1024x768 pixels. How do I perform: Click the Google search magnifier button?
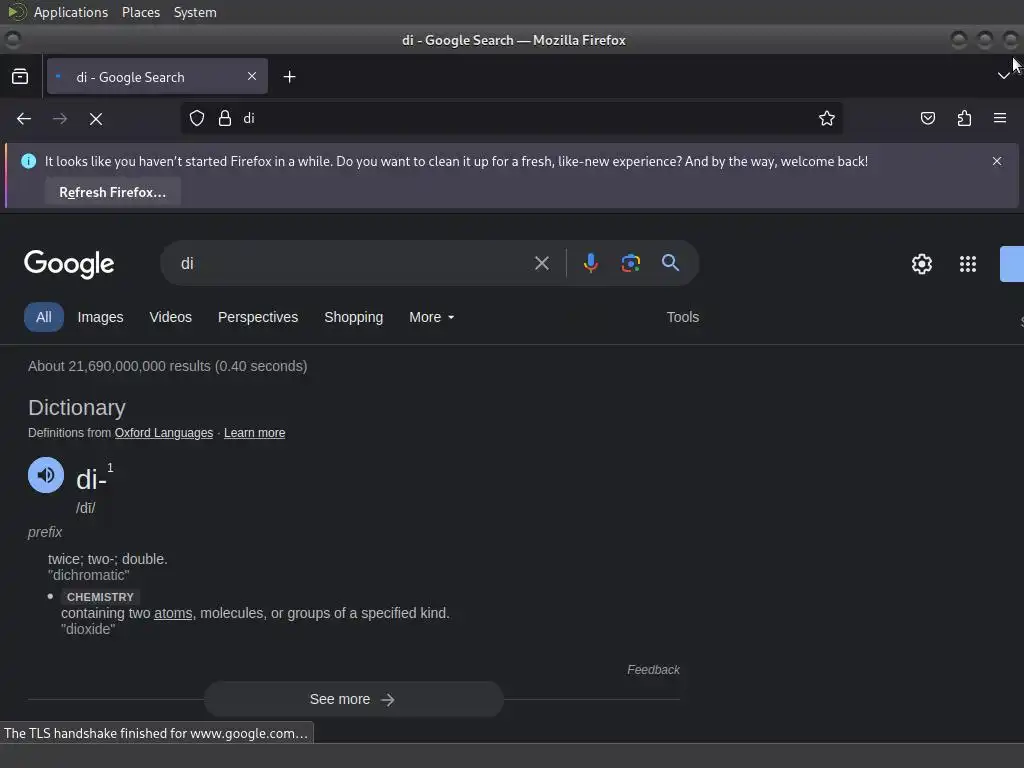tap(670, 263)
